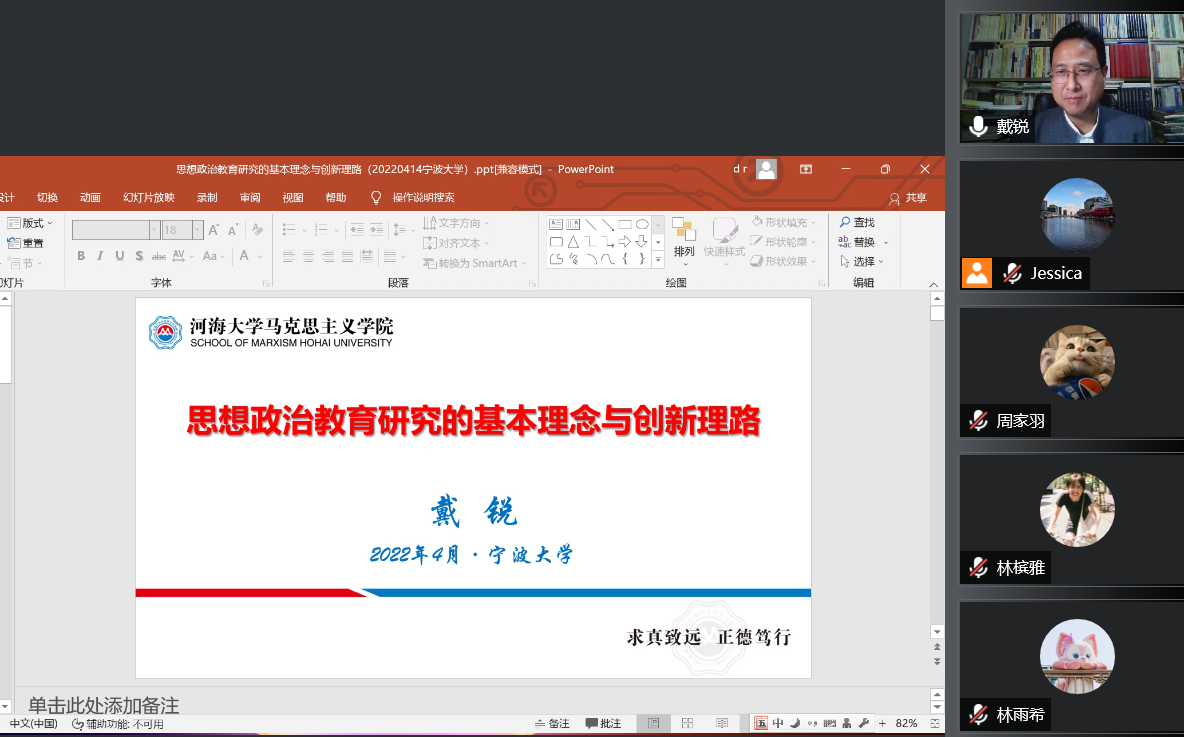Switch to Slide Sorter view icon
Viewport: 1184px width, 737px height.
(688, 723)
